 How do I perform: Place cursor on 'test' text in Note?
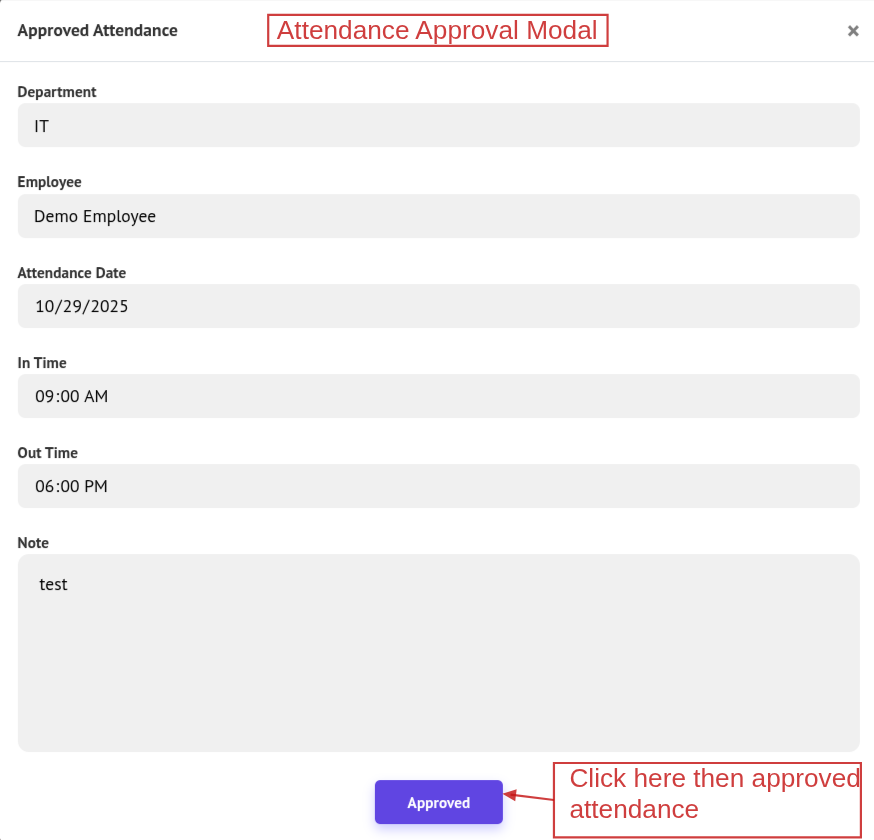[54, 584]
